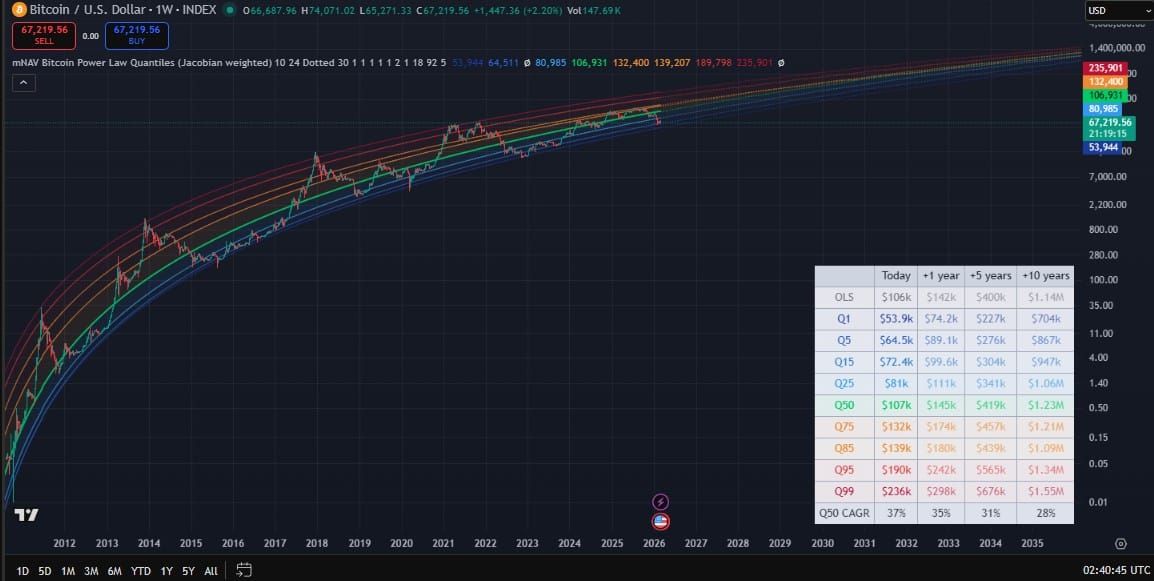Viewport: 1154px width, 581px height.
Task: Open the chart settings gear icon near bottom right
Action: (1120, 544)
